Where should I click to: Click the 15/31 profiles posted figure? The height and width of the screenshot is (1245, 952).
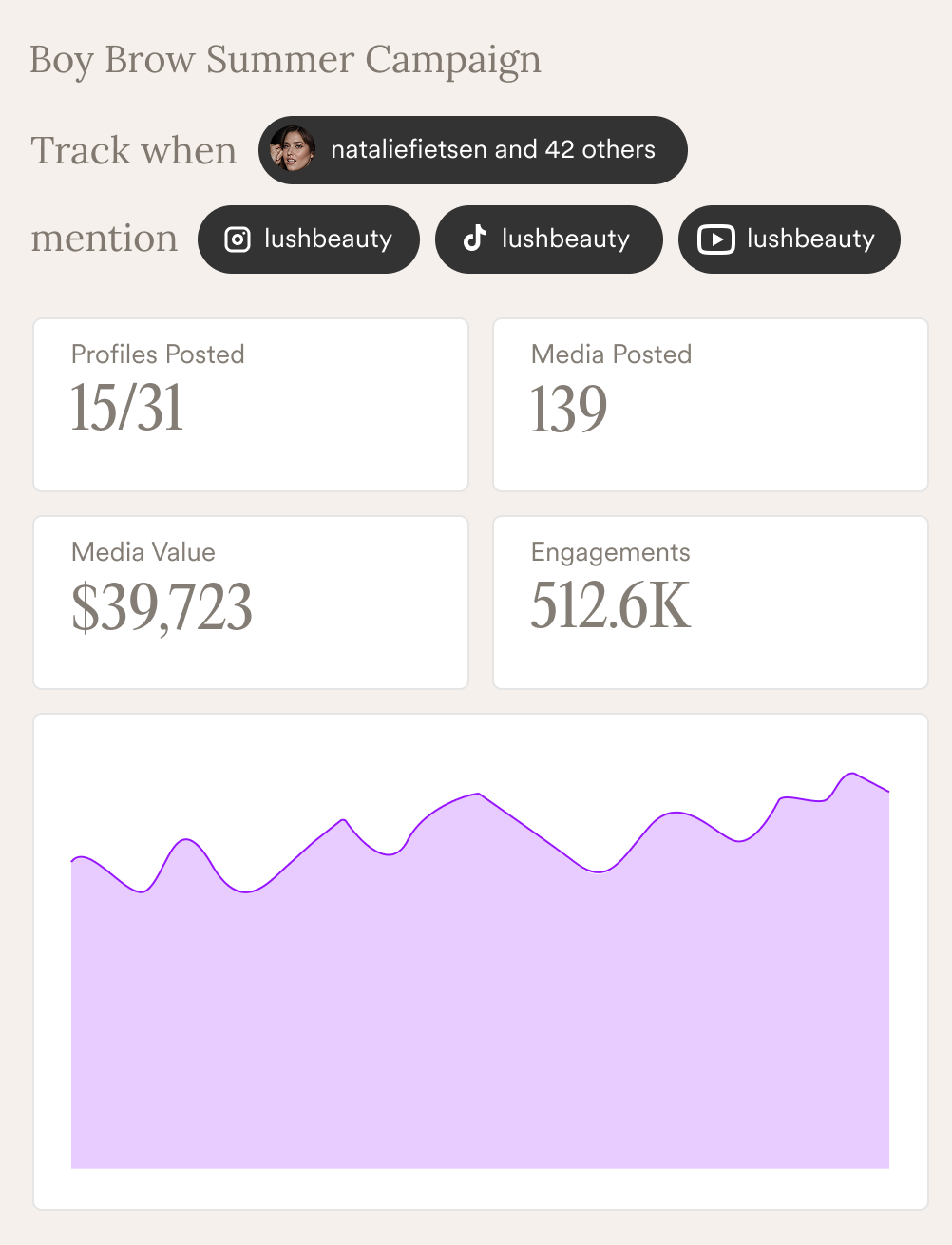pos(126,409)
